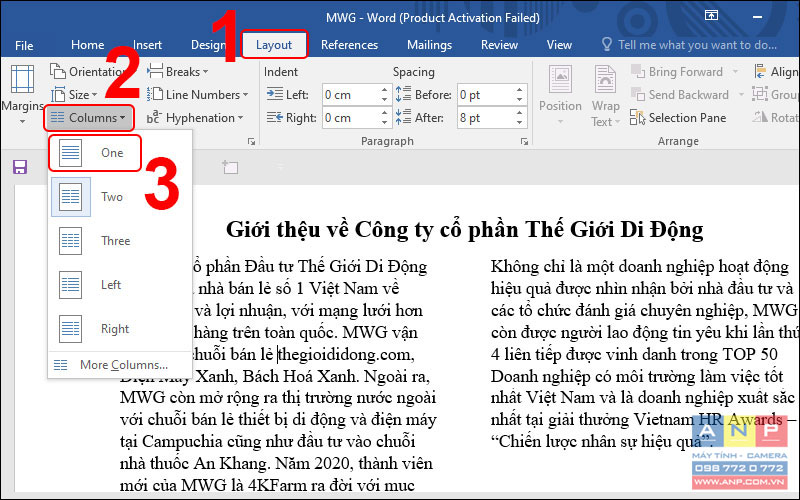Switch to the Home tab
Viewport: 800px width, 500px height.
[x=87, y=45]
